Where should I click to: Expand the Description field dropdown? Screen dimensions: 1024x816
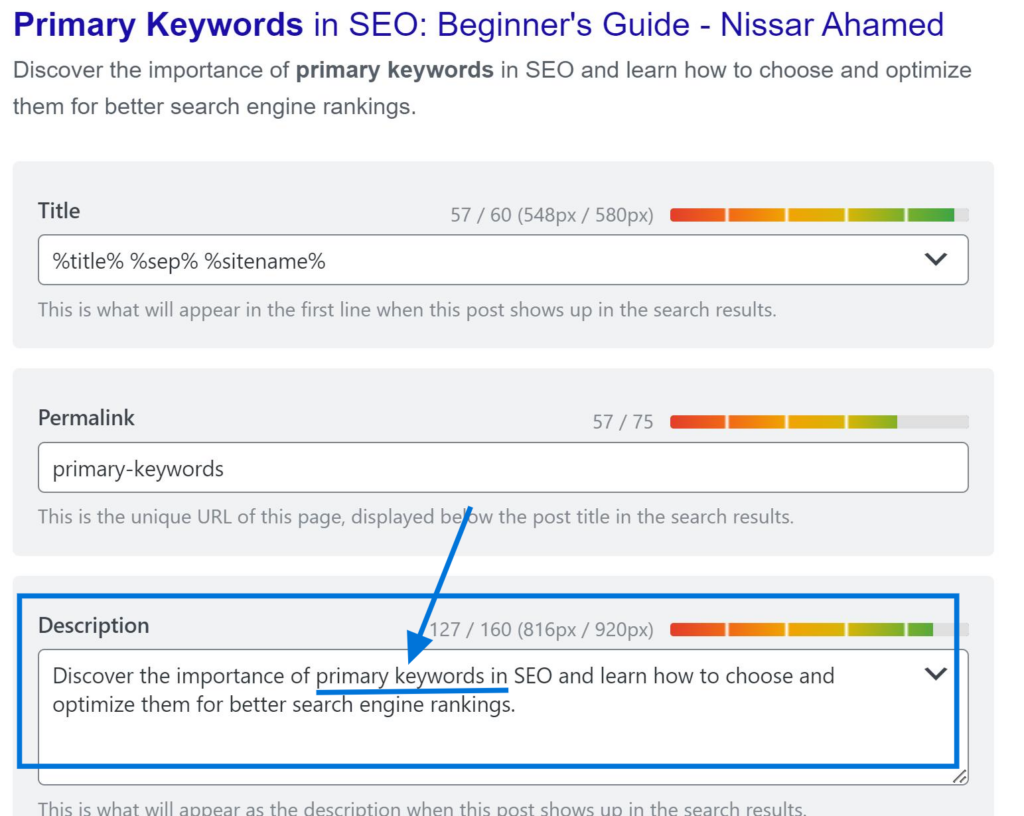936,674
